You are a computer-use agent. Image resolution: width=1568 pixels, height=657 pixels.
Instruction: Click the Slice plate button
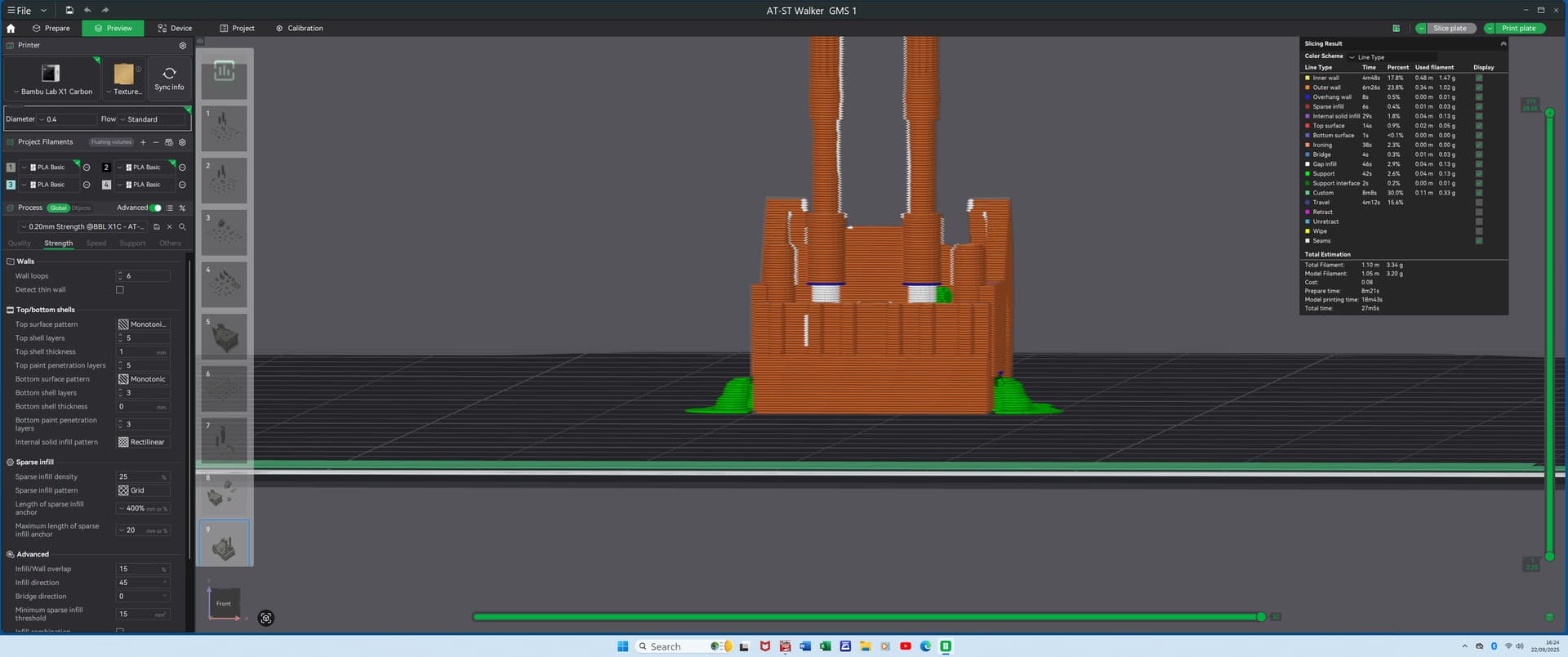click(x=1450, y=28)
